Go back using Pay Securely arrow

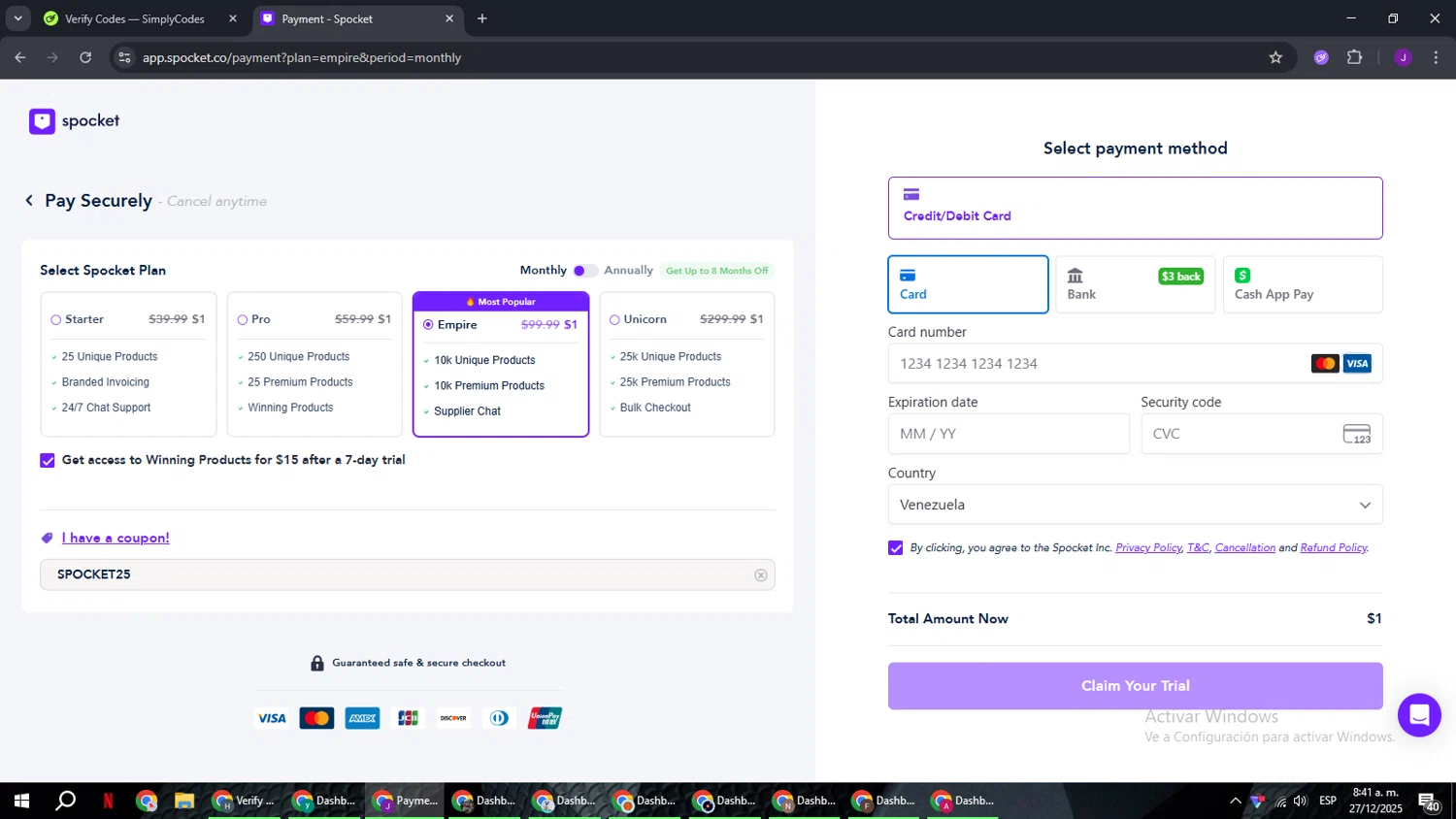(x=29, y=200)
